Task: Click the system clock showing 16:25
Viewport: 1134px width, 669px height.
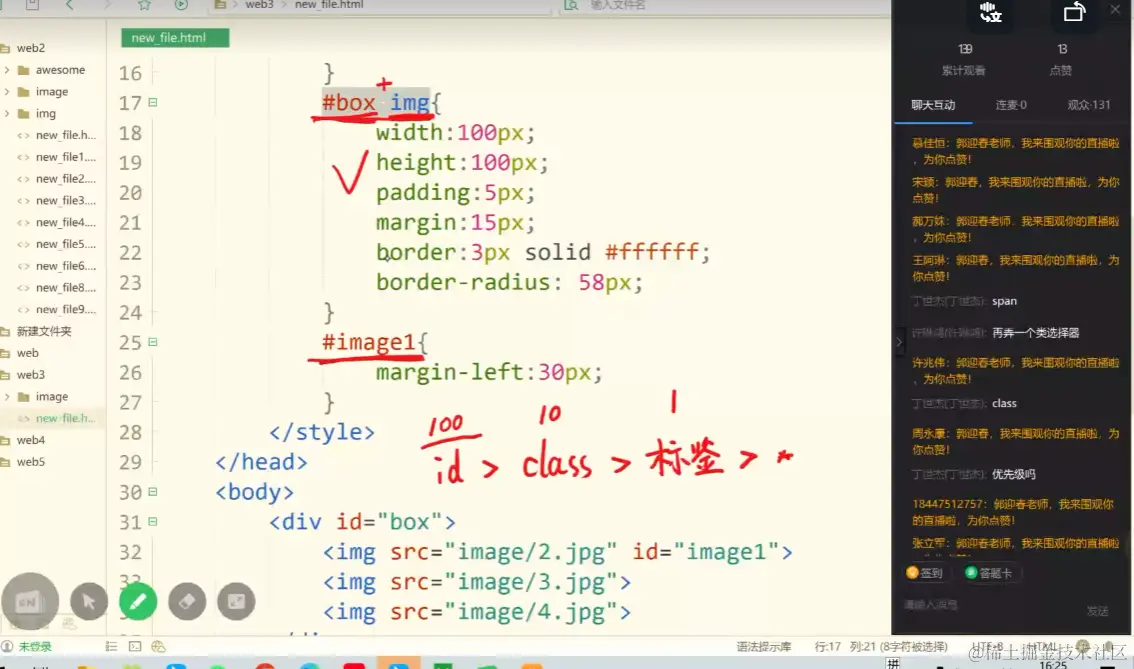Action: click(1053, 664)
